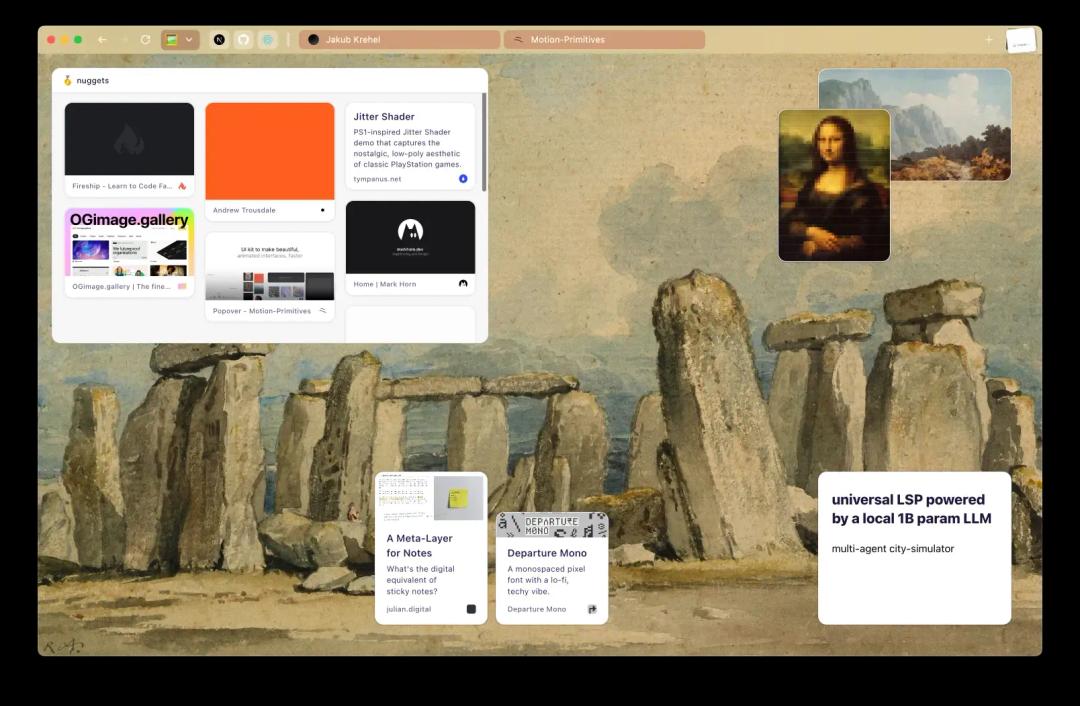The height and width of the screenshot is (706, 1080).
Task: Open the Departure Mono pixel banner image
Action: [552, 525]
